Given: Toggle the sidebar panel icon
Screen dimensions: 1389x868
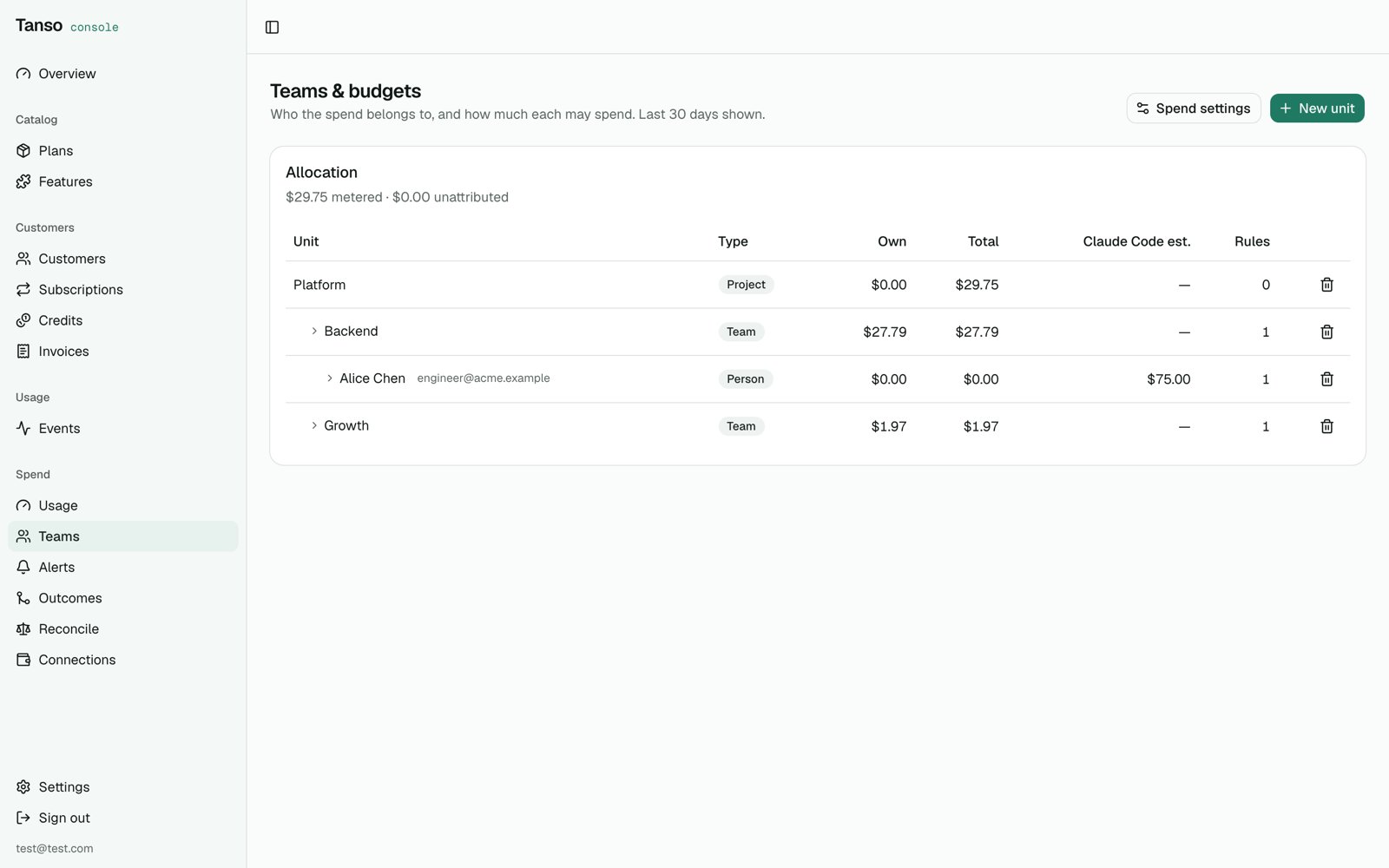Looking at the screenshot, I should pos(272,27).
